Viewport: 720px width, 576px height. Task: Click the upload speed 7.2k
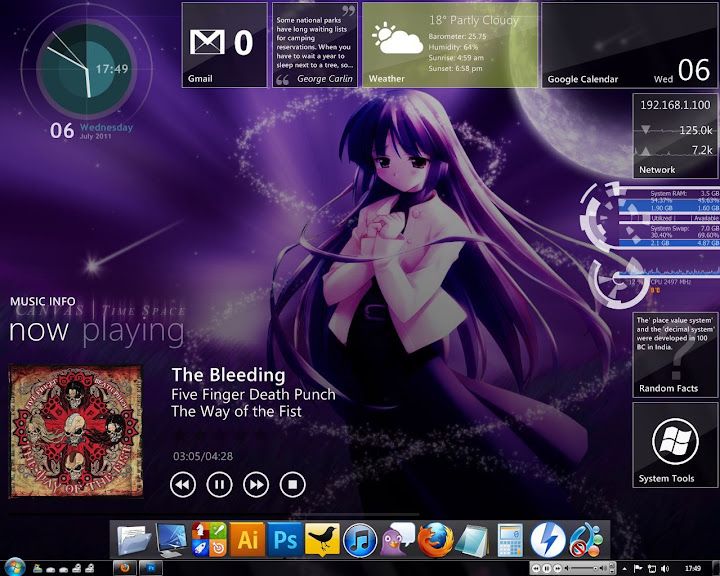[703, 150]
